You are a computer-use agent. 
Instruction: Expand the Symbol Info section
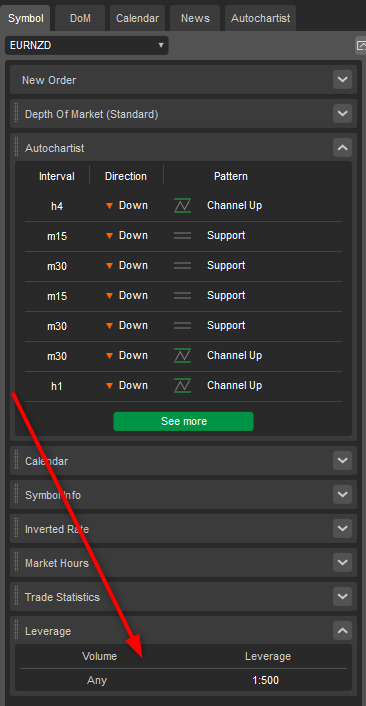coord(343,494)
